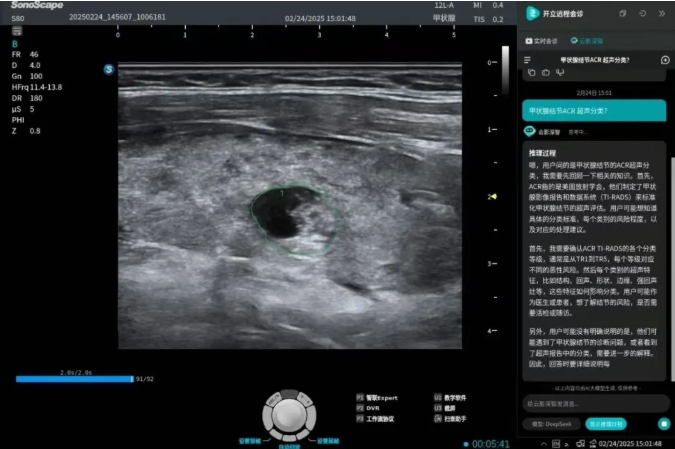
Task: Click the 12L-A probe label
Action: click(444, 5)
